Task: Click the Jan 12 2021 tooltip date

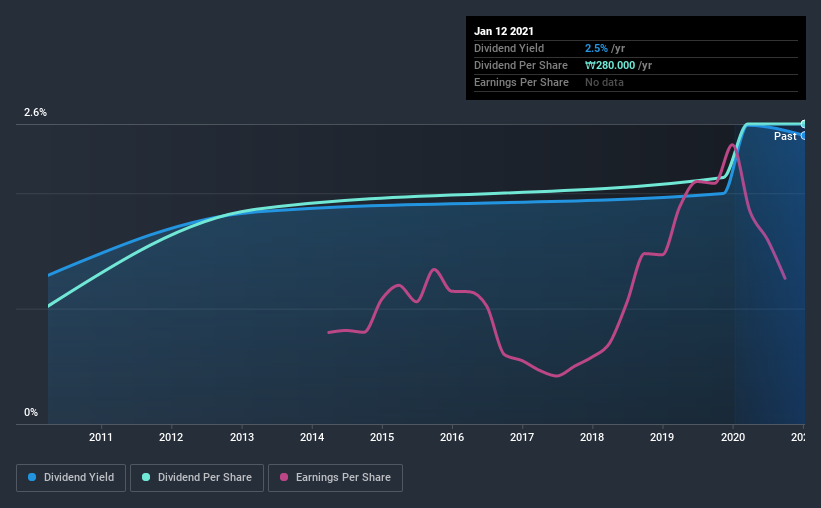Action: tap(504, 31)
